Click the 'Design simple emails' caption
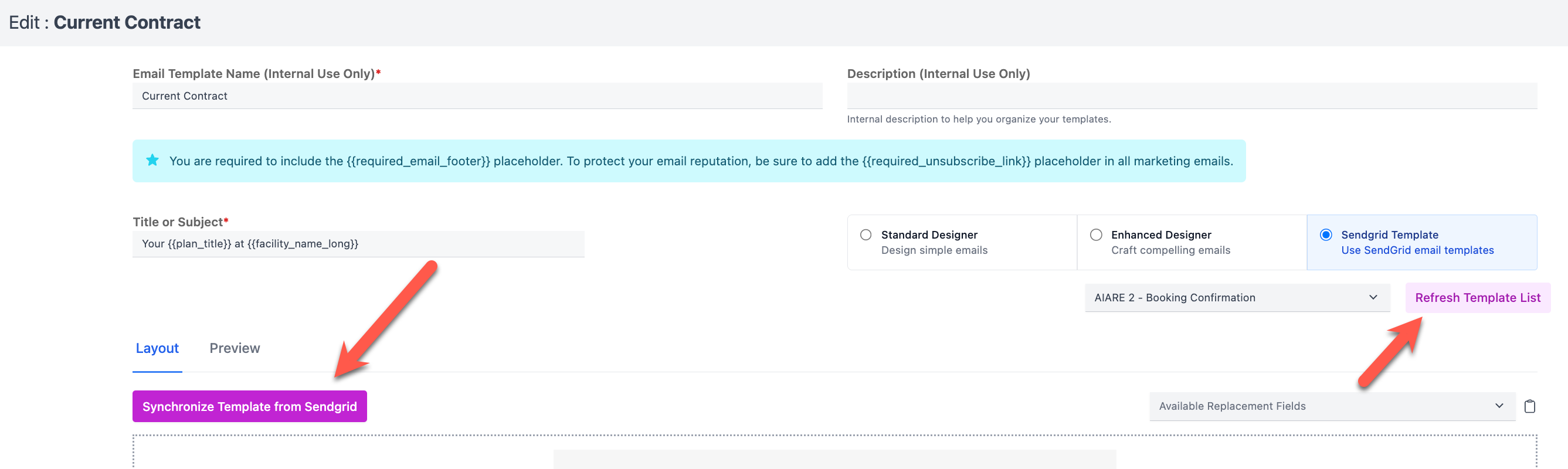Screen dimensions: 1568x469 click(934, 250)
